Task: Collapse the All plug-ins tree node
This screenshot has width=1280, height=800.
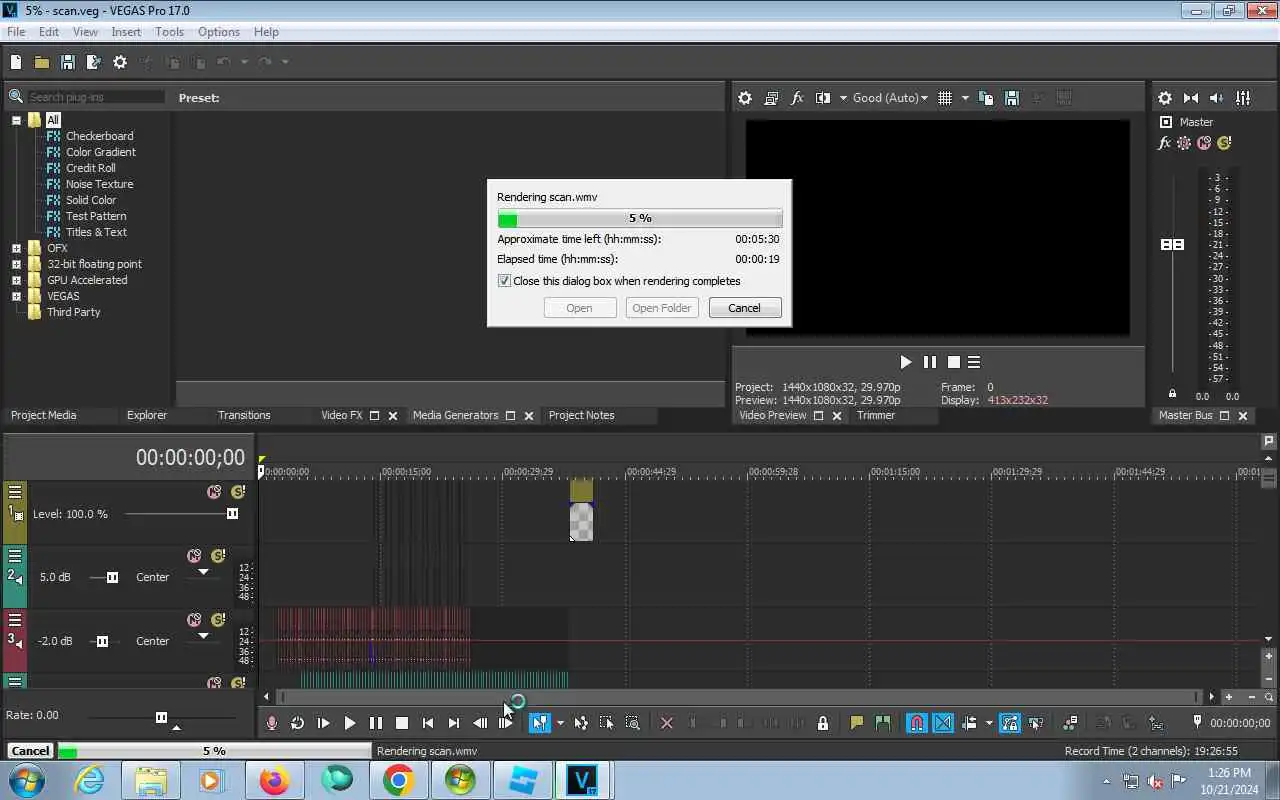Action: click(x=16, y=120)
